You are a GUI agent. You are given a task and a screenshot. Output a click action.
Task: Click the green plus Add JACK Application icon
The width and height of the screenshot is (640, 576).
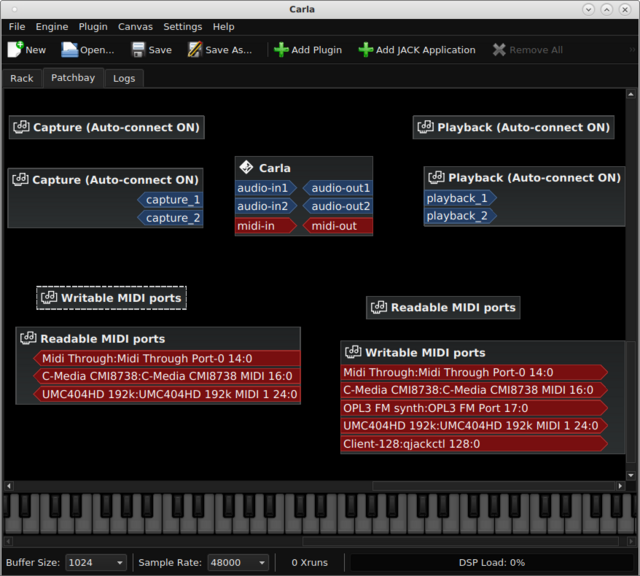(x=366, y=50)
